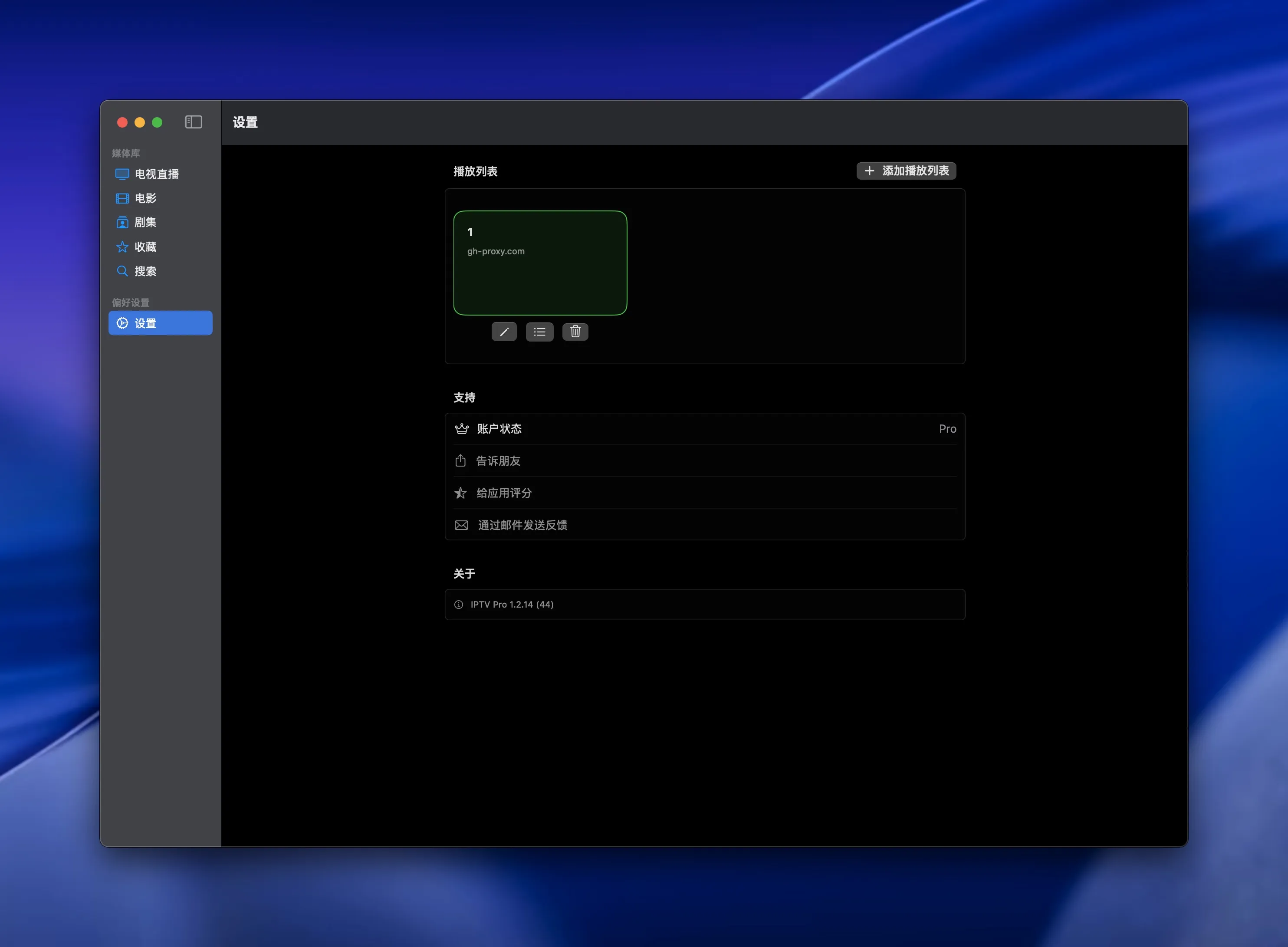Edit the playlist with the pencil icon

coord(504,332)
